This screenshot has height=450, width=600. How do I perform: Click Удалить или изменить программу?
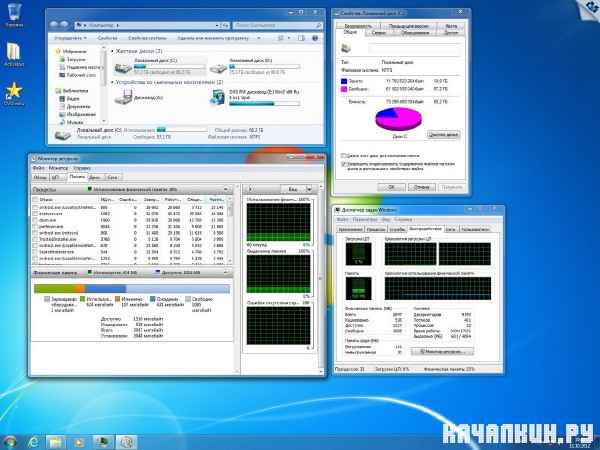point(213,38)
